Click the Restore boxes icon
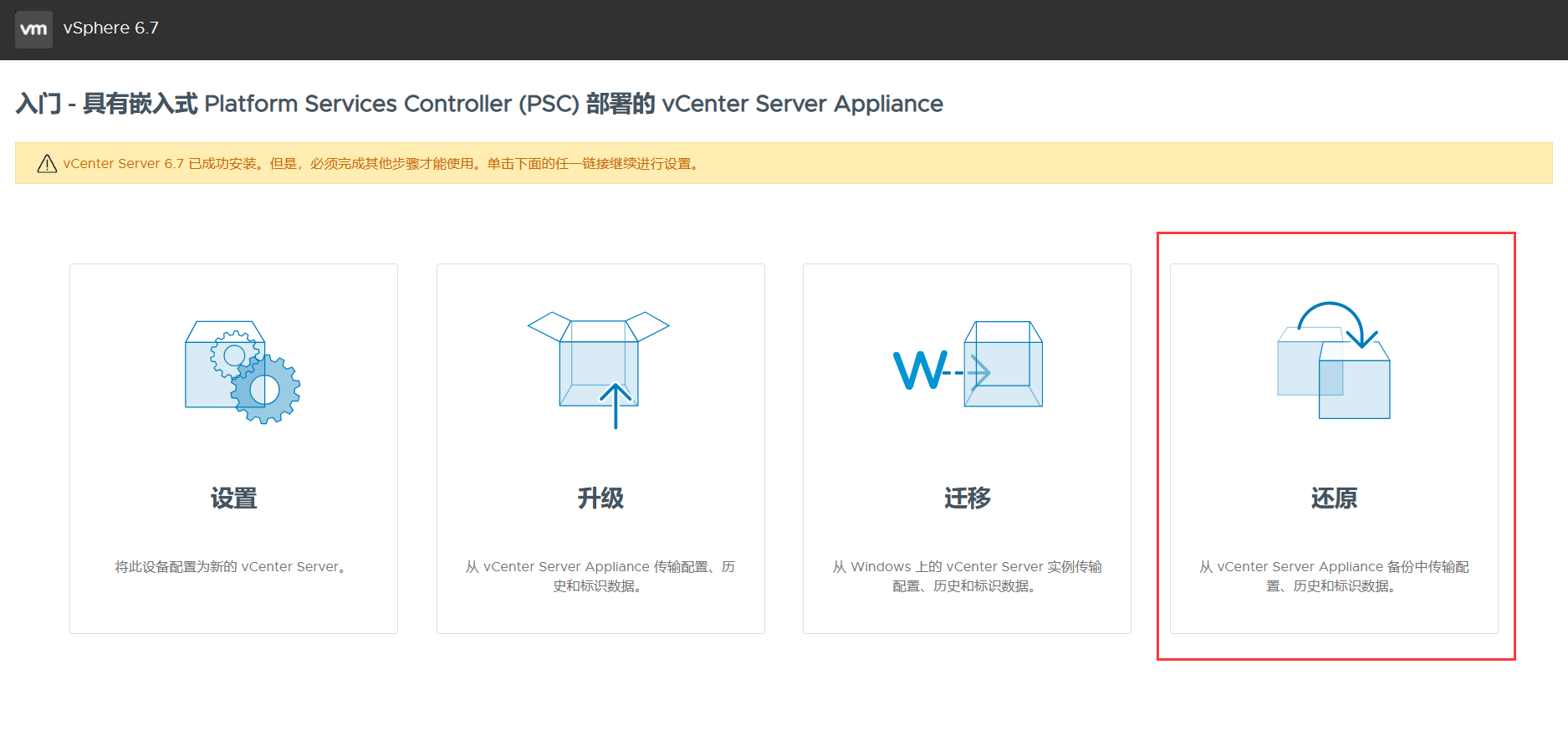This screenshot has height=741, width=1568. point(1334,360)
